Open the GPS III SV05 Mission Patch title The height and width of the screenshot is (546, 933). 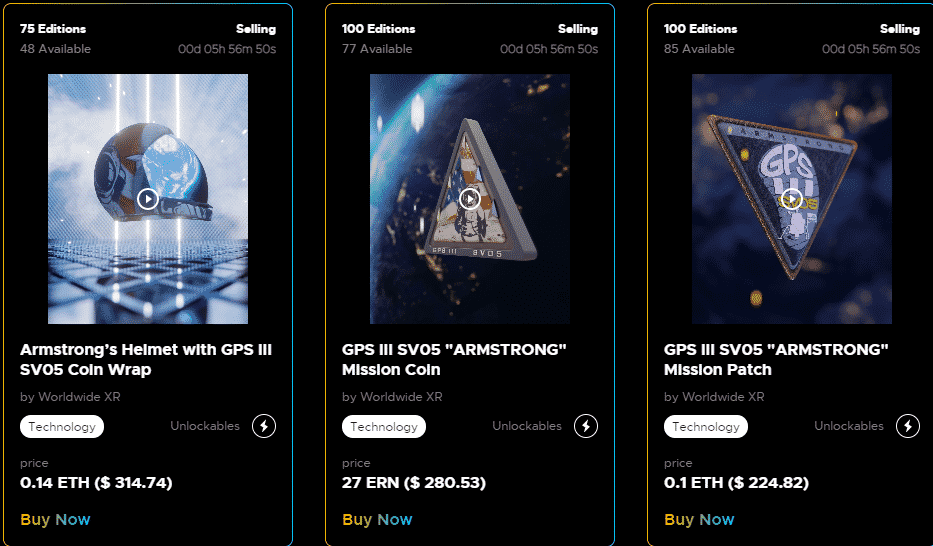776,359
